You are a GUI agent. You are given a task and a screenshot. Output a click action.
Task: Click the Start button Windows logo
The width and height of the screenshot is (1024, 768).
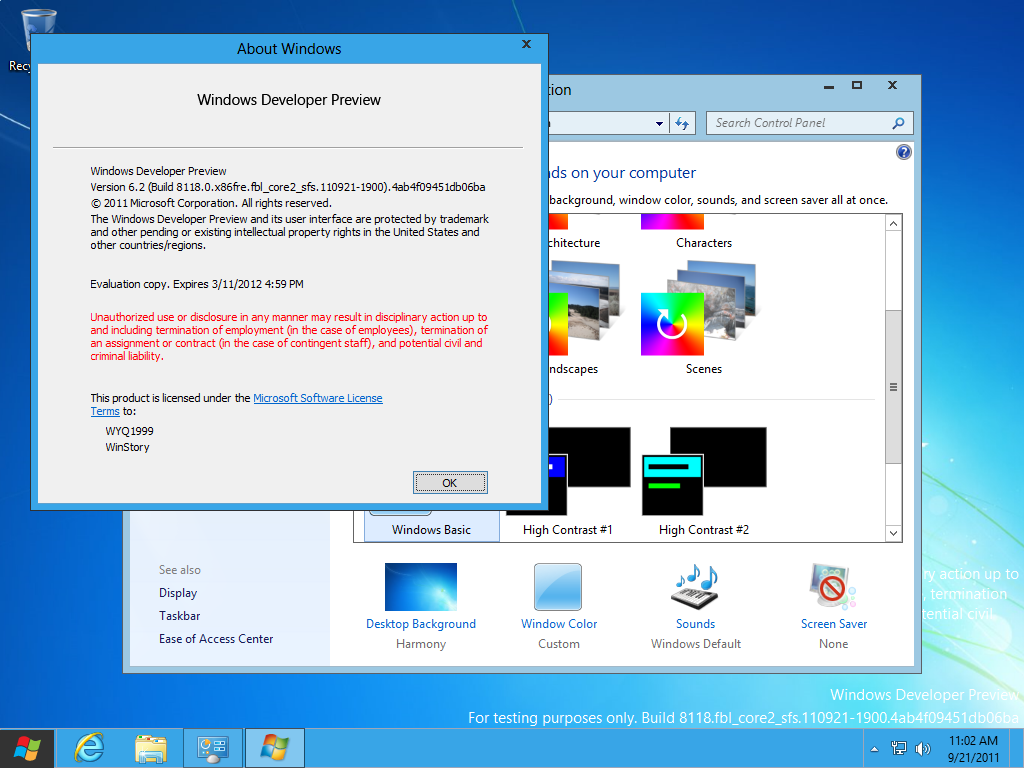(x=27, y=748)
